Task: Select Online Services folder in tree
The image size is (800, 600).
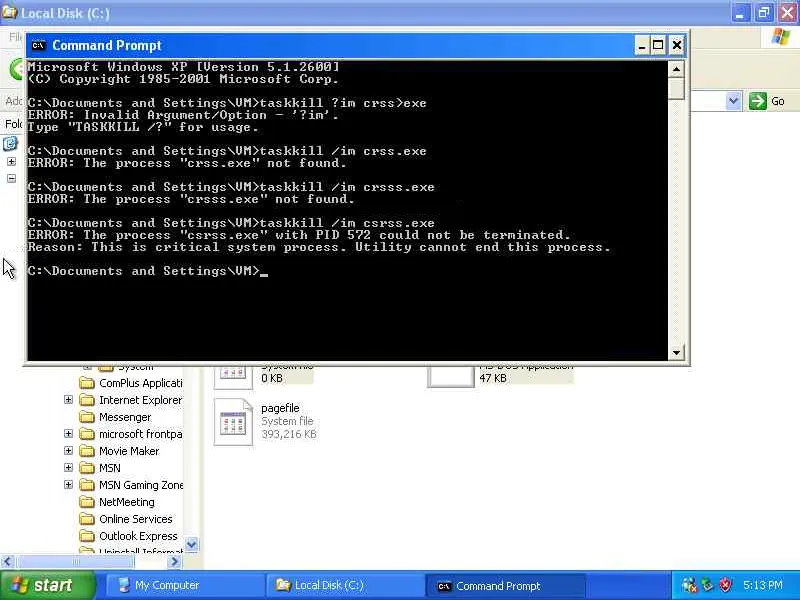Action: (136, 519)
